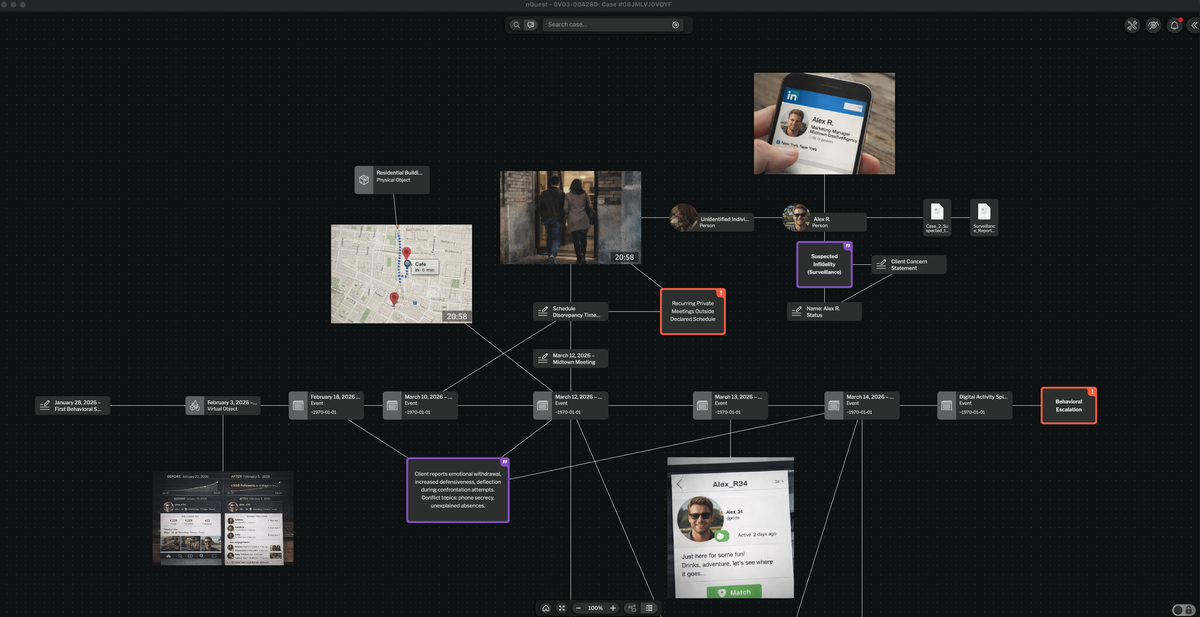Open the Alex R. LinkedIn photo thumbnail
The width and height of the screenshot is (1200, 617).
[x=824, y=123]
